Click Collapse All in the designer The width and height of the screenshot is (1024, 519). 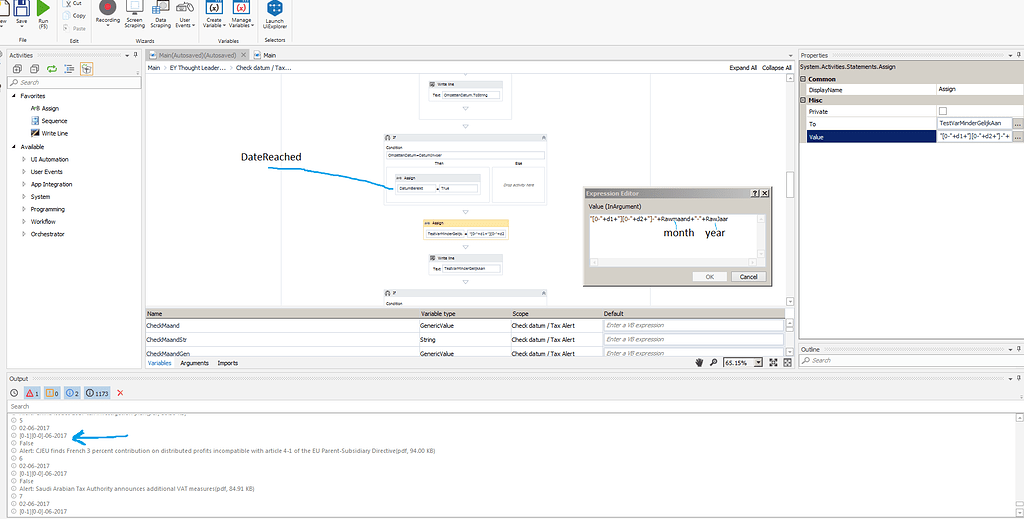tap(776, 68)
